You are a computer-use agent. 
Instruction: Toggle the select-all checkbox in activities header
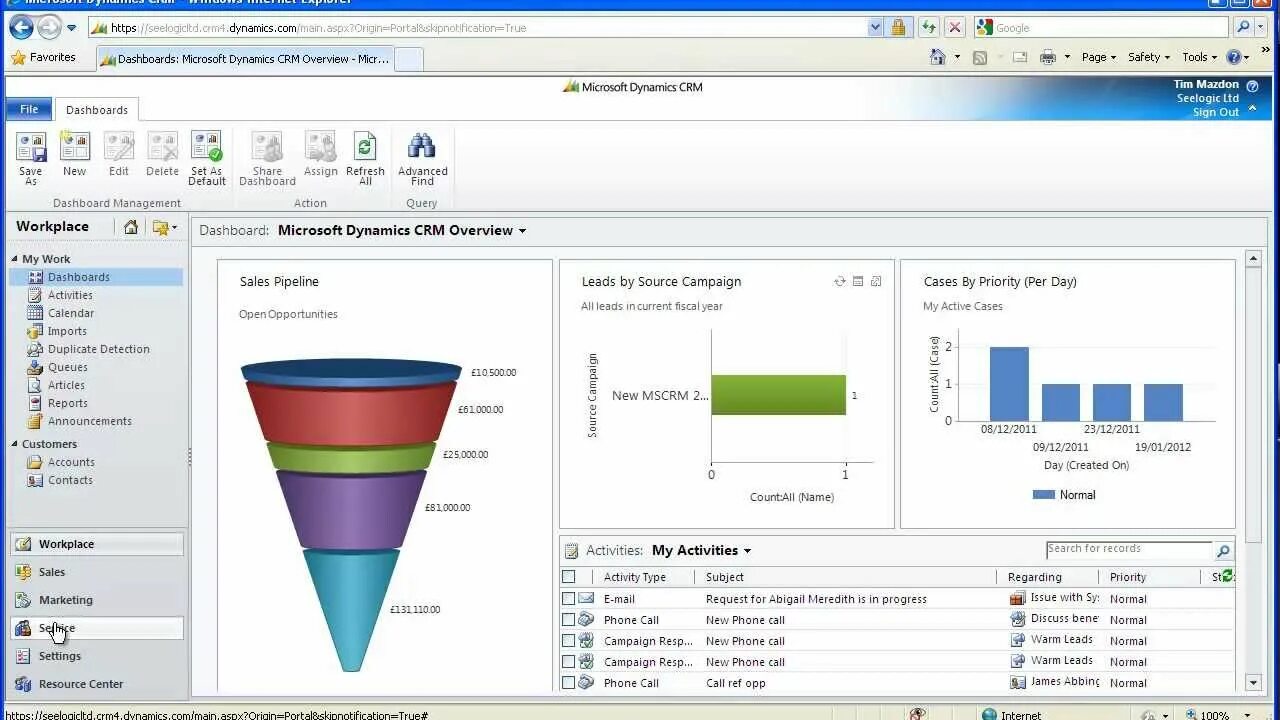tap(569, 577)
